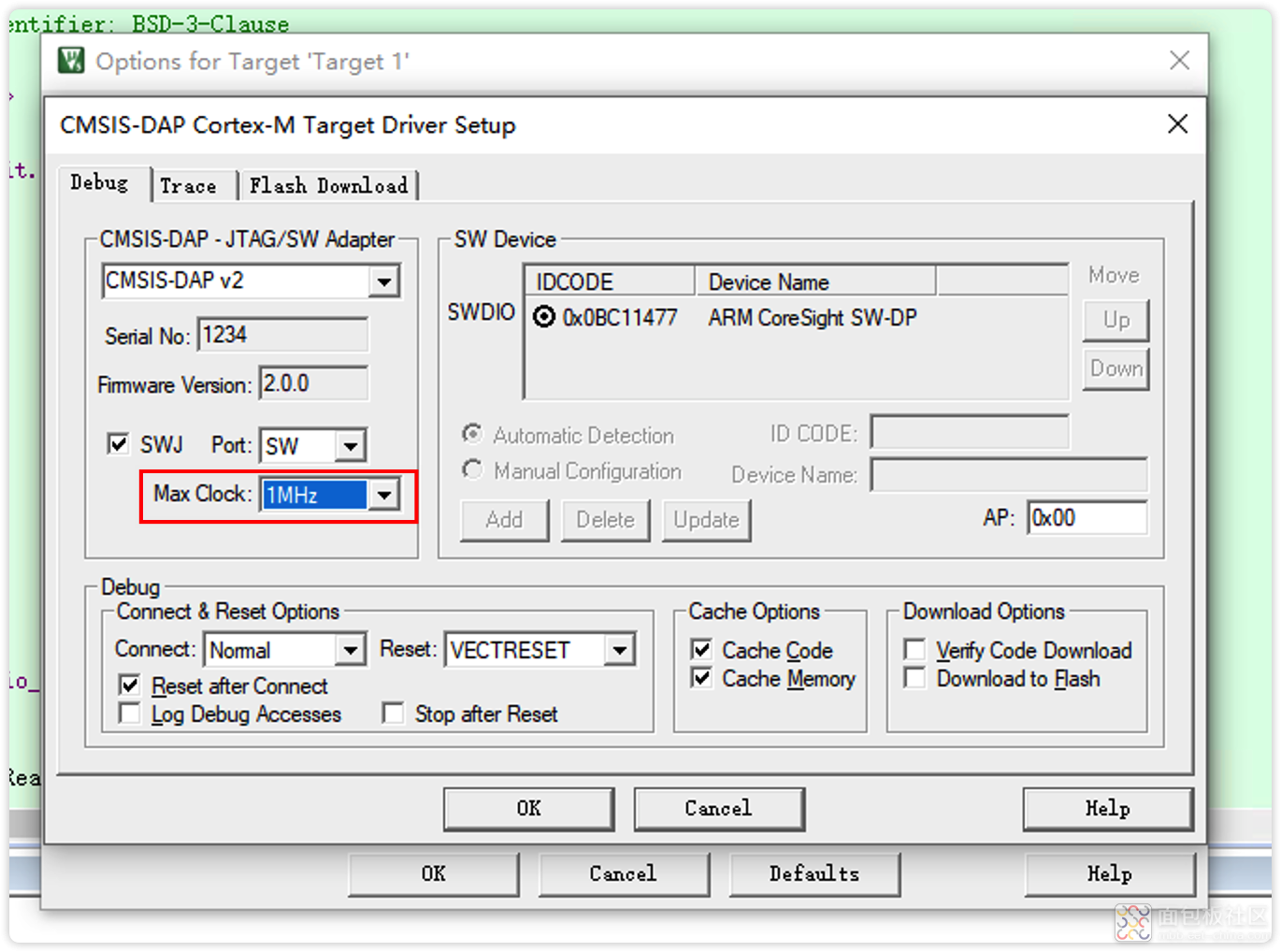The image size is (1281, 952).
Task: Enable Log Debug Accesses checkbox
Action: click(x=130, y=714)
